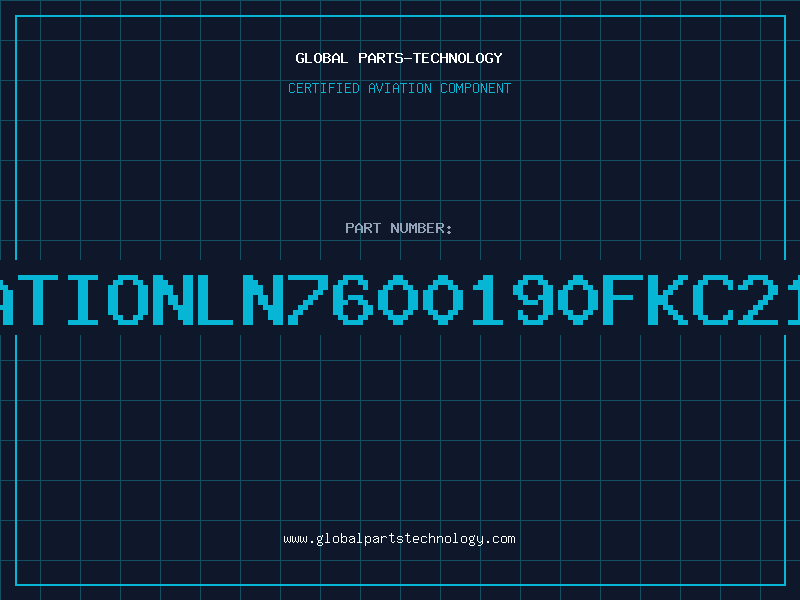Open the www.globalpartstechnology.com link
Image resolution: width=800 pixels, height=600 pixels.
point(399,539)
